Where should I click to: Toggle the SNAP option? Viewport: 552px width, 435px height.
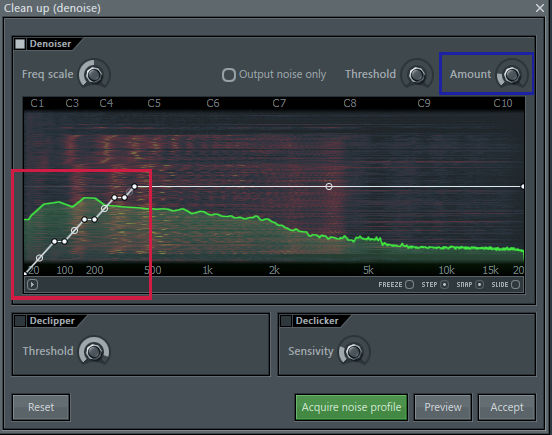[479, 284]
